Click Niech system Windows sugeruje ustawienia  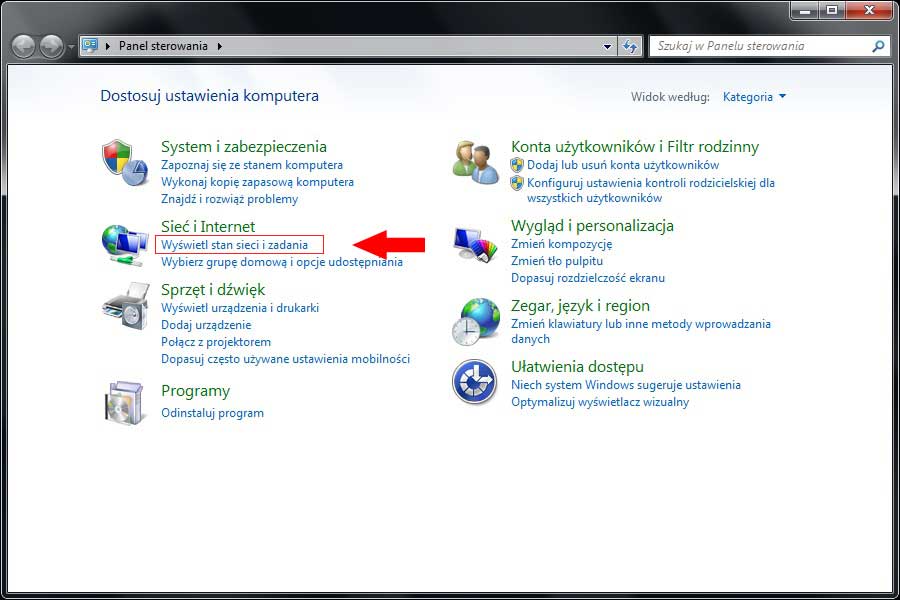pyautogui.click(x=626, y=385)
